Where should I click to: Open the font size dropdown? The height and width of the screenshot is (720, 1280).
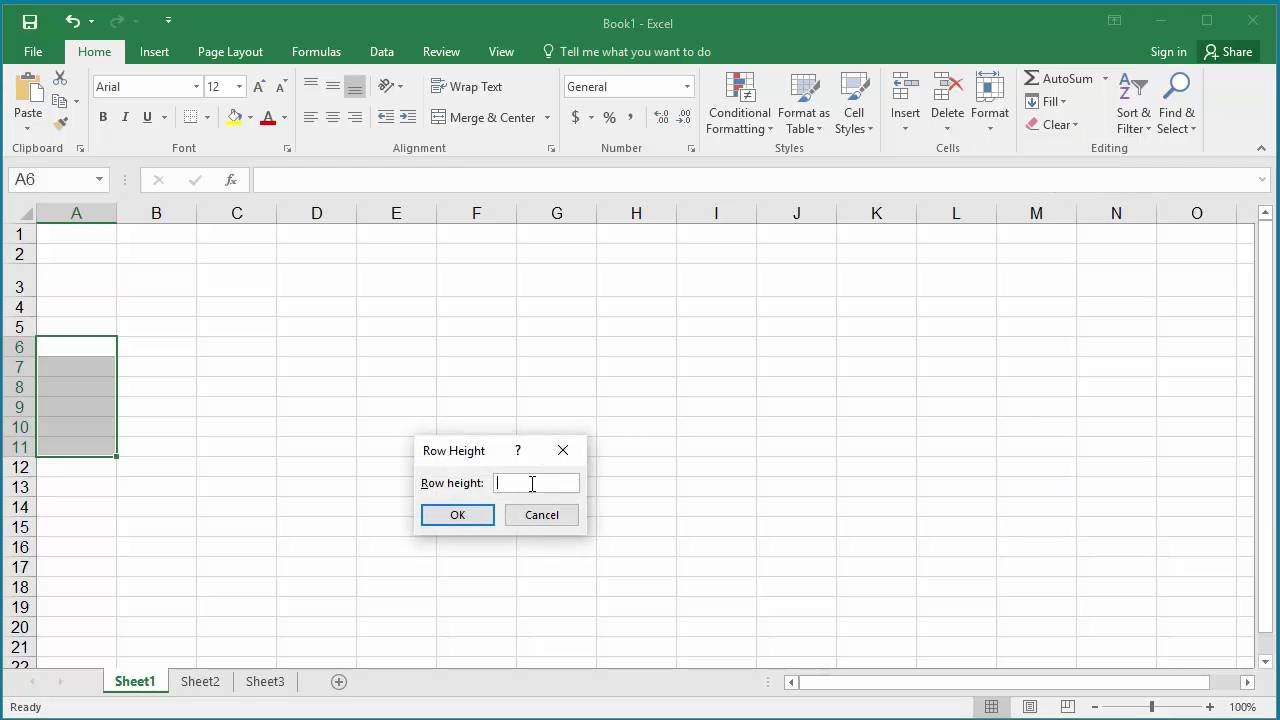pyautogui.click(x=239, y=87)
